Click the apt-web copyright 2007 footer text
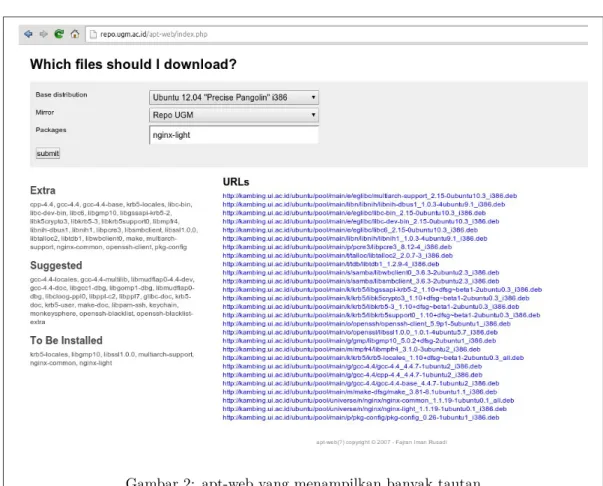Screen dimensions: 603x486 coord(381,442)
